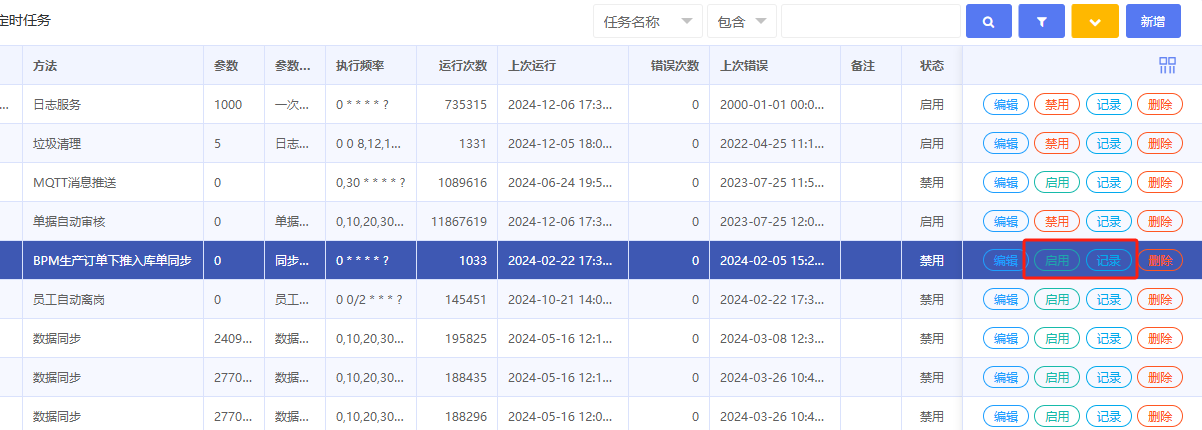
Task: View 记录 for the 垃圾清理 task
Action: point(1109,143)
